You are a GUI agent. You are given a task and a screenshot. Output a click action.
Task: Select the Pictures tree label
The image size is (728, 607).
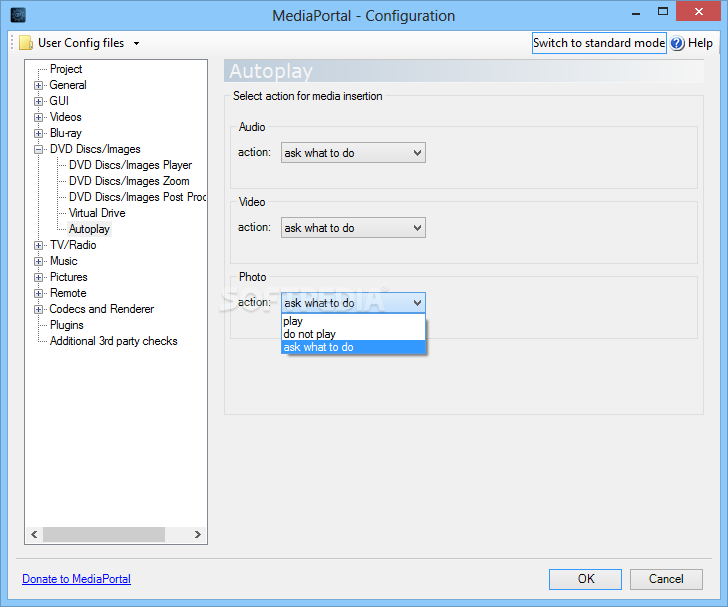pos(69,277)
